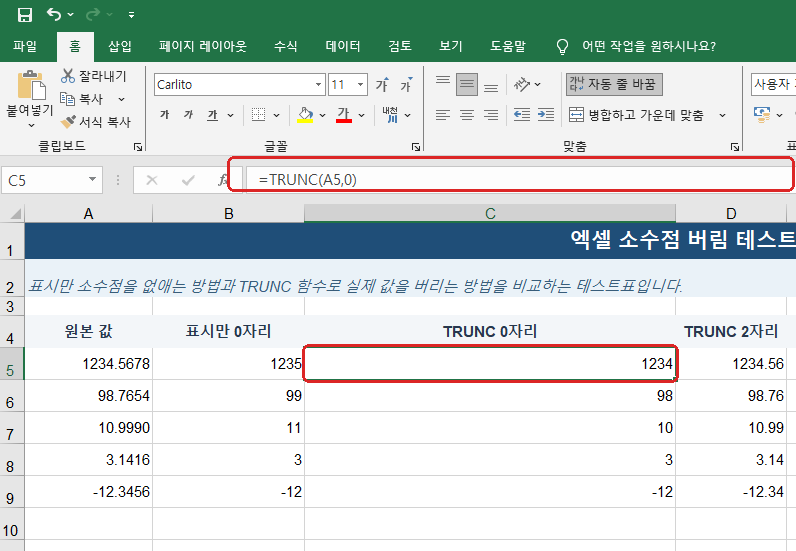Toggle underline 가 formatting
Viewport: 796px width, 551px height.
(213, 115)
